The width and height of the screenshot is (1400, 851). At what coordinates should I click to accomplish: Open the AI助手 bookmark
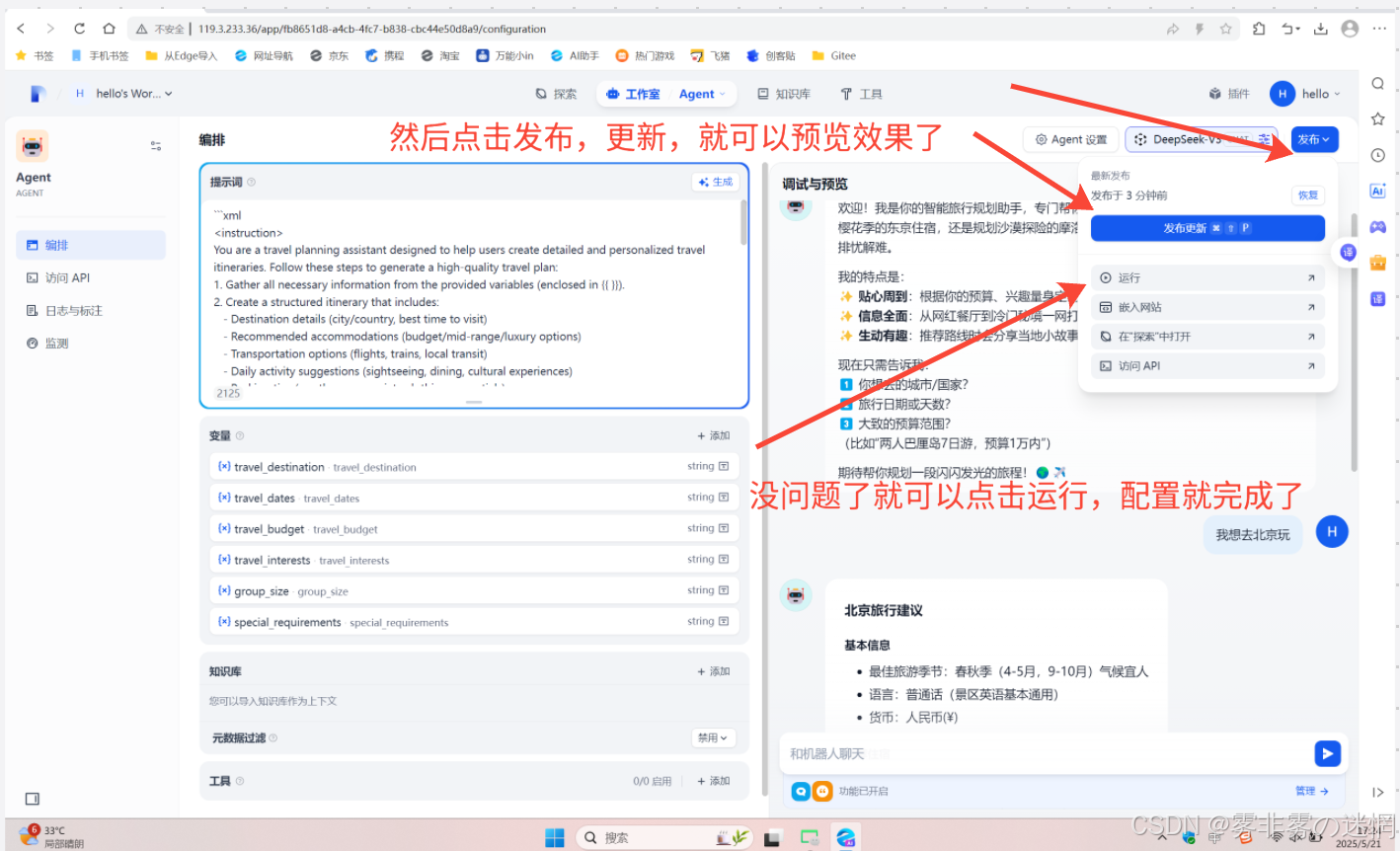point(575,56)
